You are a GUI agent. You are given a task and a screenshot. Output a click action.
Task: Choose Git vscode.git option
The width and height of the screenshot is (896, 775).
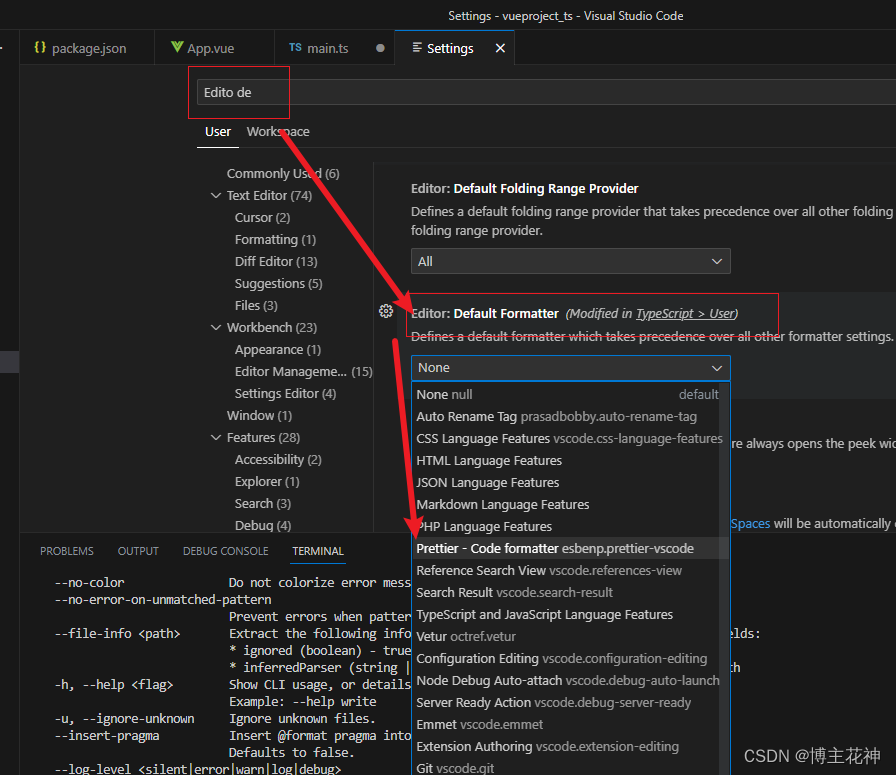point(567,768)
